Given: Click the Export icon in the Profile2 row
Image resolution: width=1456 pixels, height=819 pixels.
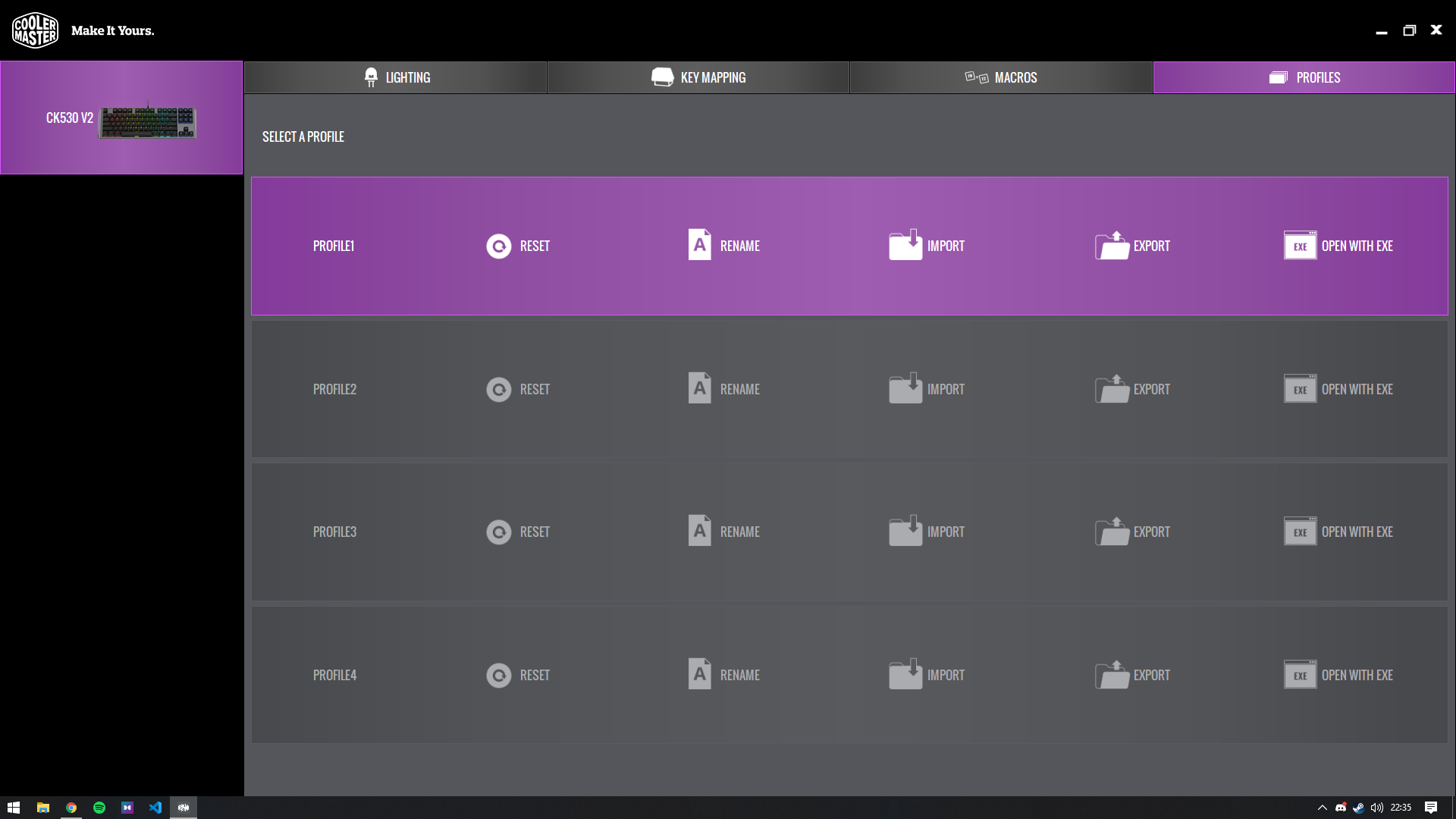Looking at the screenshot, I should 1112,389.
